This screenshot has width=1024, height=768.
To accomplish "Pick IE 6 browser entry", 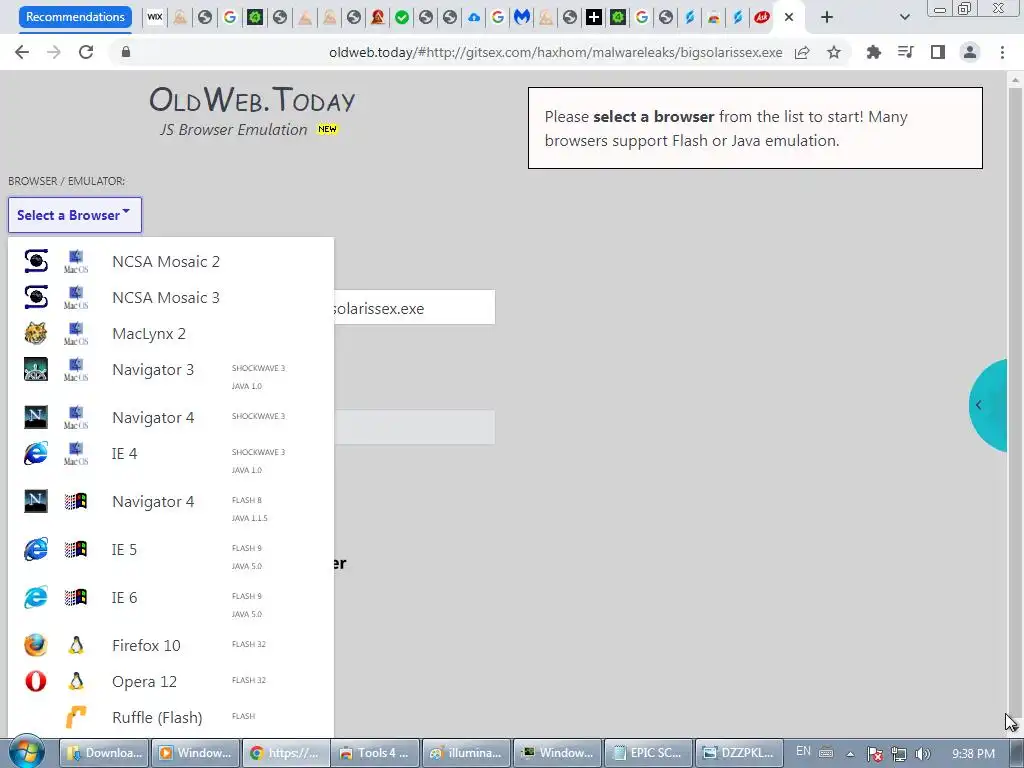I will (170, 603).
